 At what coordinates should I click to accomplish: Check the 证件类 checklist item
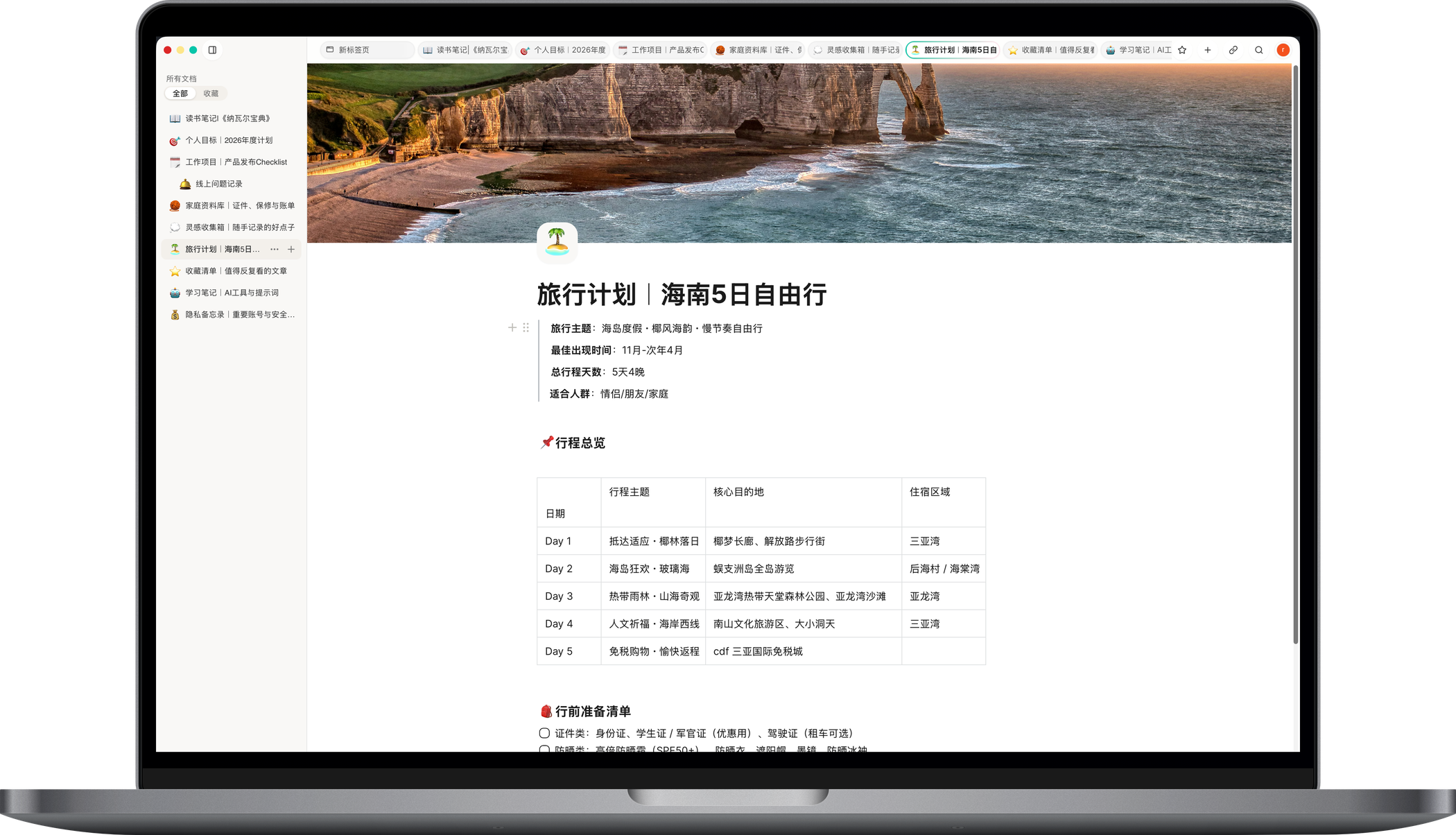544,733
